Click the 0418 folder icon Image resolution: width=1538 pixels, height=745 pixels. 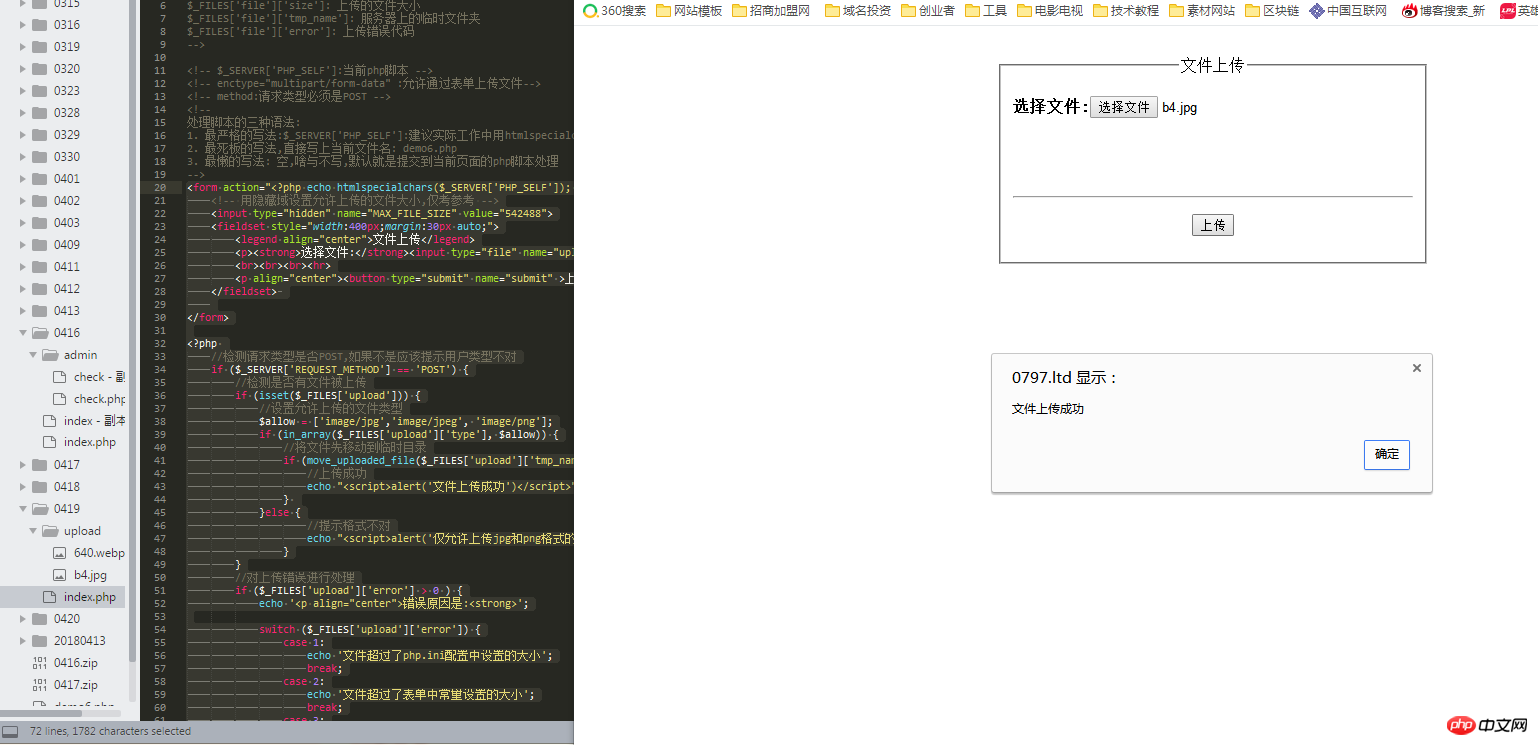(x=40, y=487)
